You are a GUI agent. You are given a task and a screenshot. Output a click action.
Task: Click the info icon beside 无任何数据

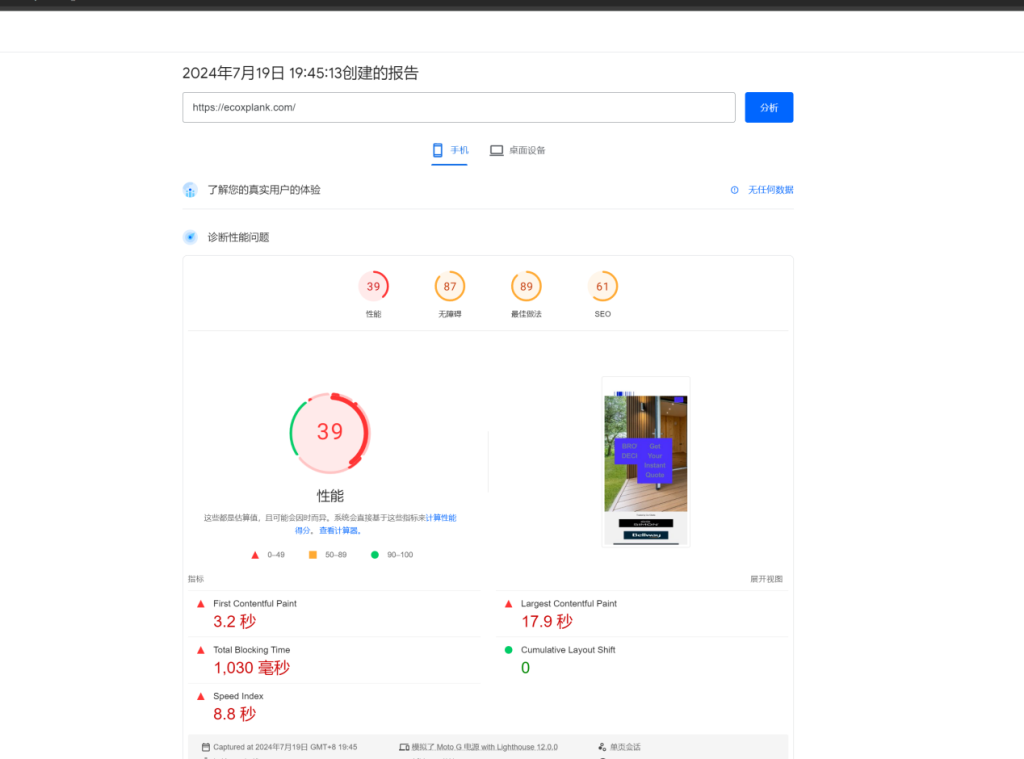(x=734, y=190)
